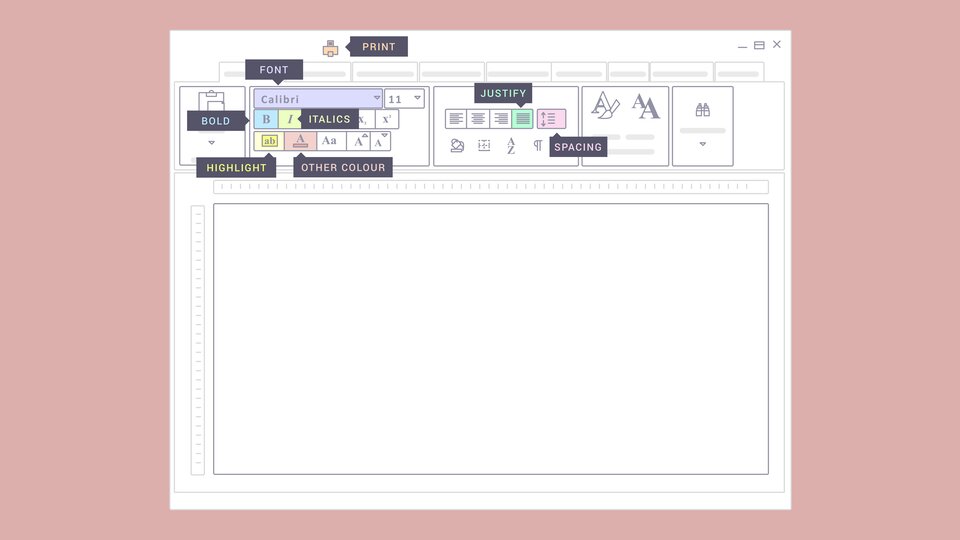960x540 pixels.
Task: Click the horizontal ruler above the page
Action: tap(490, 187)
